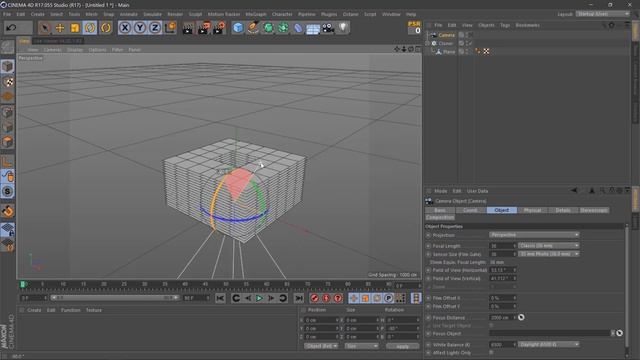Click the Focus Object picker icon
Image resolution: width=640 pixels, height=360 pixels.
click(620, 333)
